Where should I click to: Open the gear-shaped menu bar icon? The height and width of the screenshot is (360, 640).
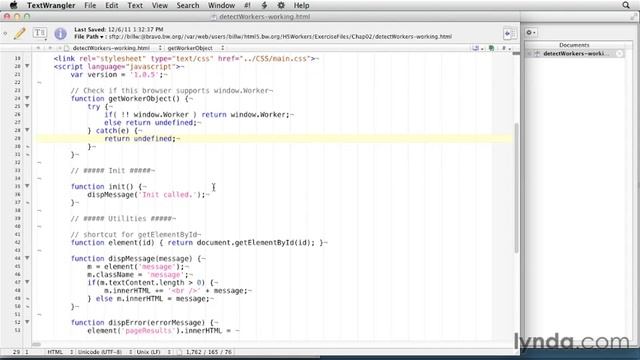coord(281,5)
